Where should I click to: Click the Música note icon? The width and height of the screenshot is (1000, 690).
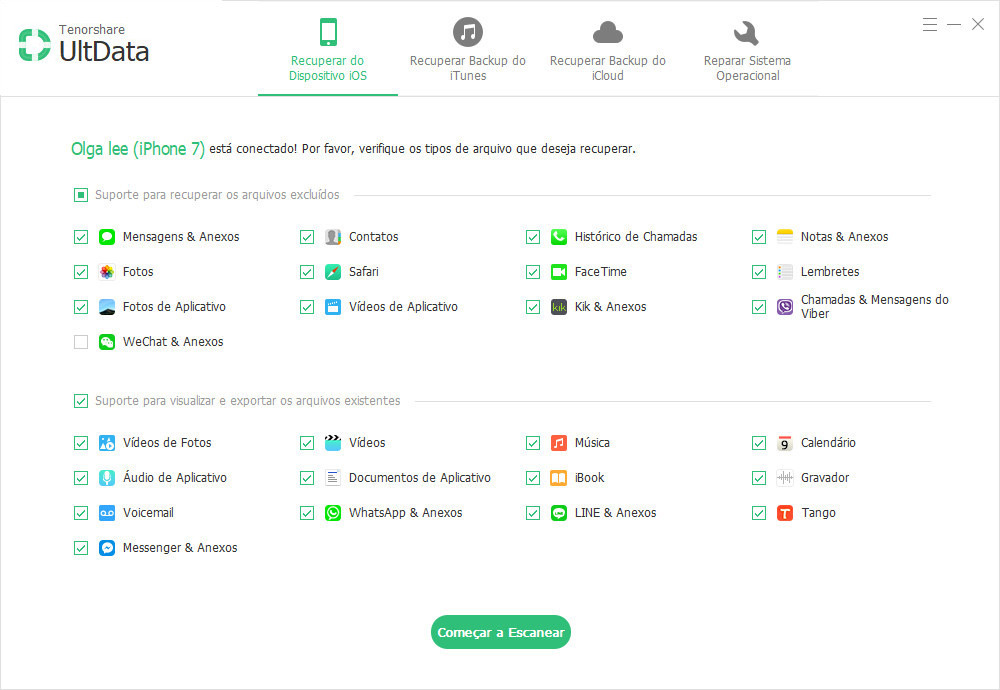(x=559, y=443)
